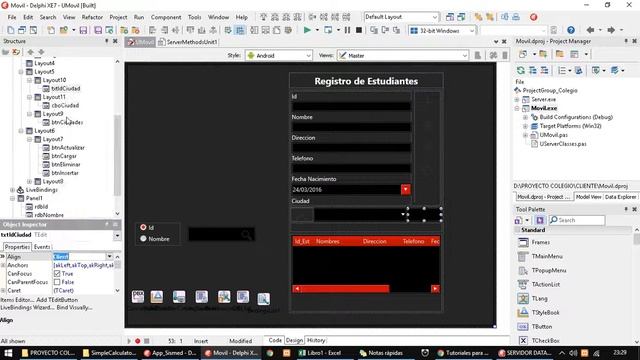
Task: Open the object selector dropdown in Object Inspector
Action: 117,235
